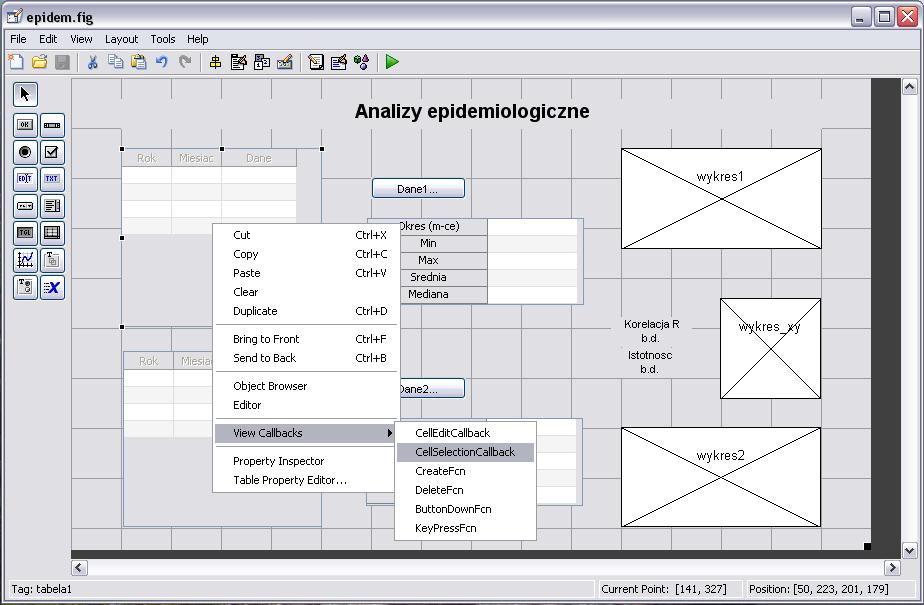Click the New Figure toolbar icon

[x=16, y=62]
